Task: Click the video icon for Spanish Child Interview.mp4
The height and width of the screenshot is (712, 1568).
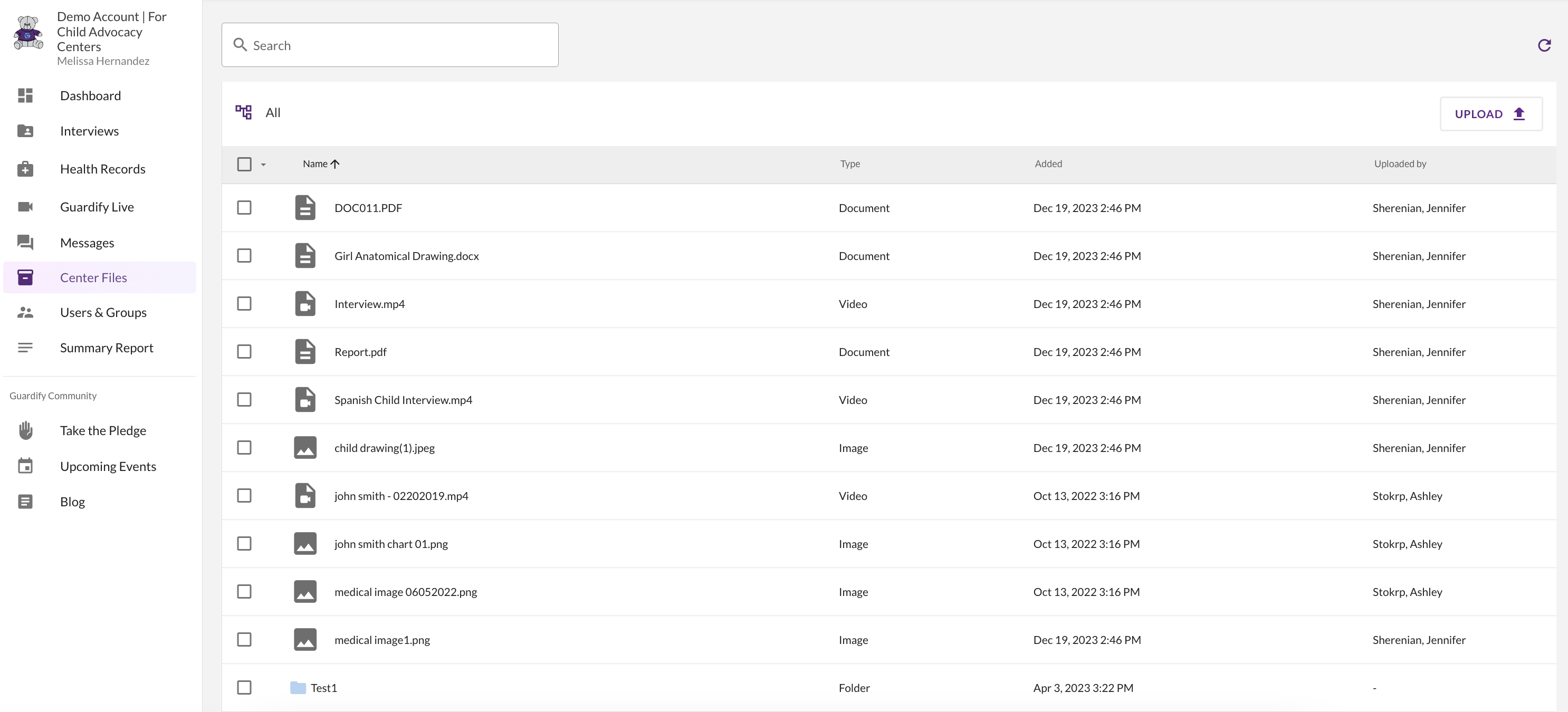Action: [305, 400]
